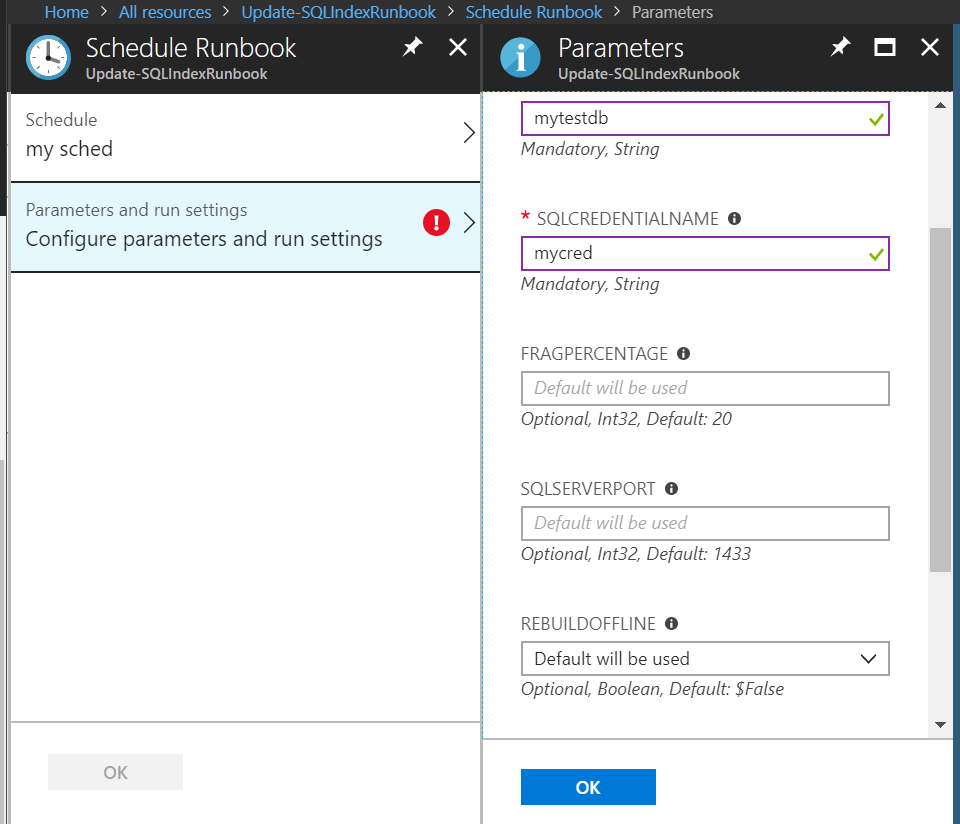The image size is (960, 824).
Task: Click the Schedule Runbook clock icon
Action: pyautogui.click(x=48, y=58)
